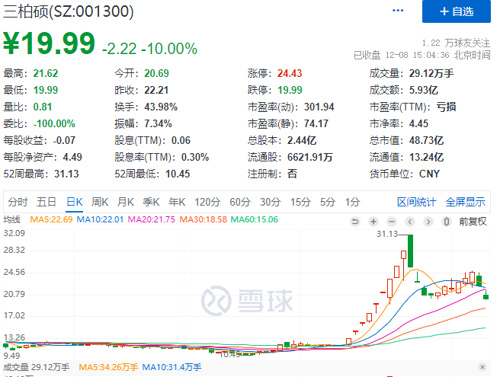Viewport: 500px width, 377px height.
Task: Shift chart to next period arrow
Action: pyautogui.click(x=428, y=221)
